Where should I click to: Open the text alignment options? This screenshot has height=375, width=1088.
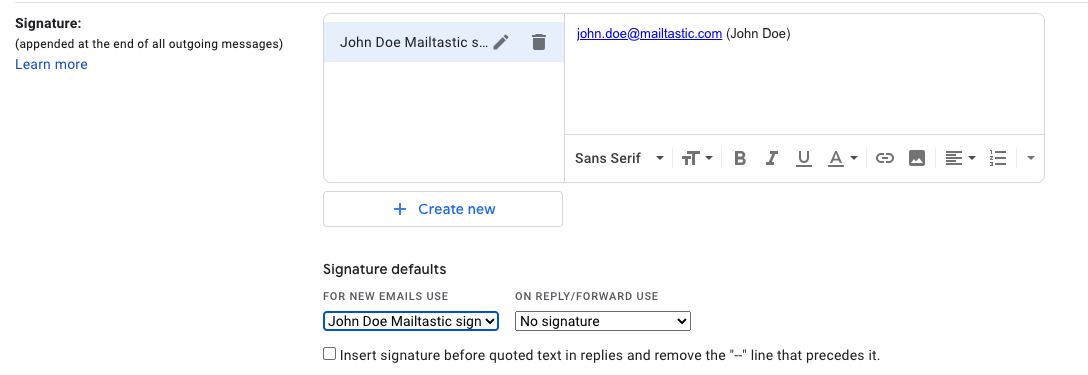[961, 158]
